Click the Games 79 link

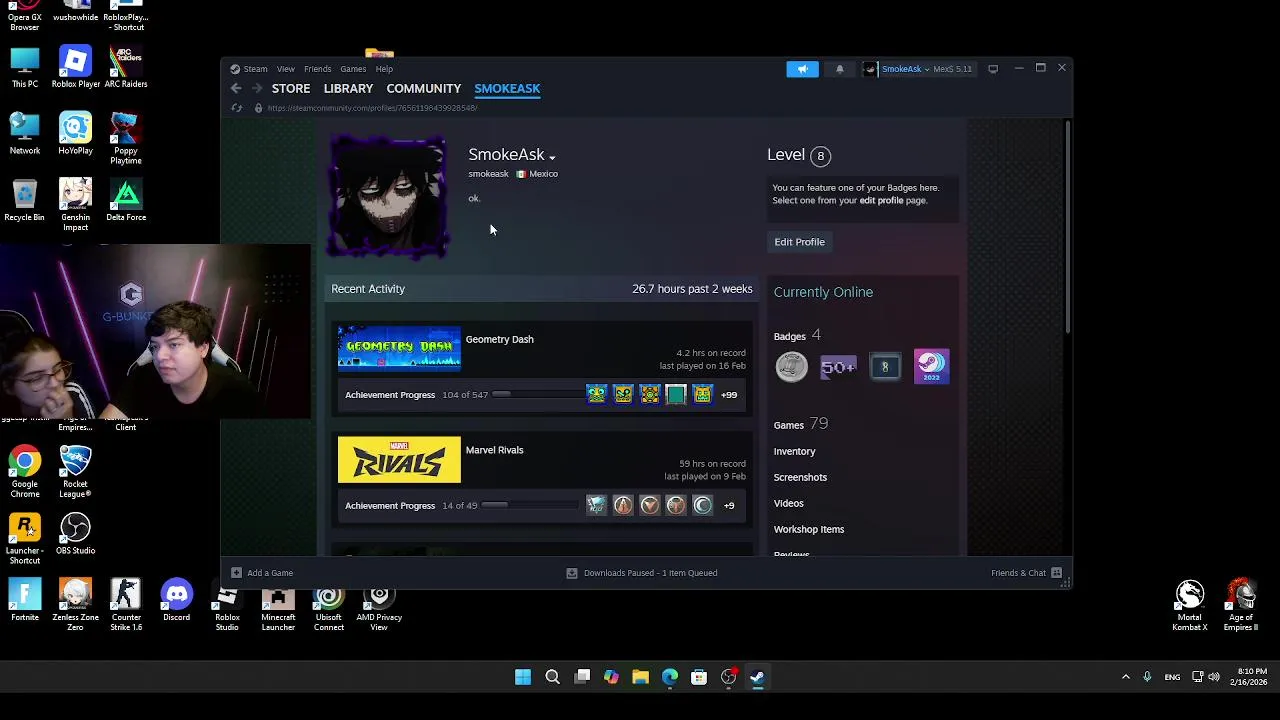click(800, 424)
